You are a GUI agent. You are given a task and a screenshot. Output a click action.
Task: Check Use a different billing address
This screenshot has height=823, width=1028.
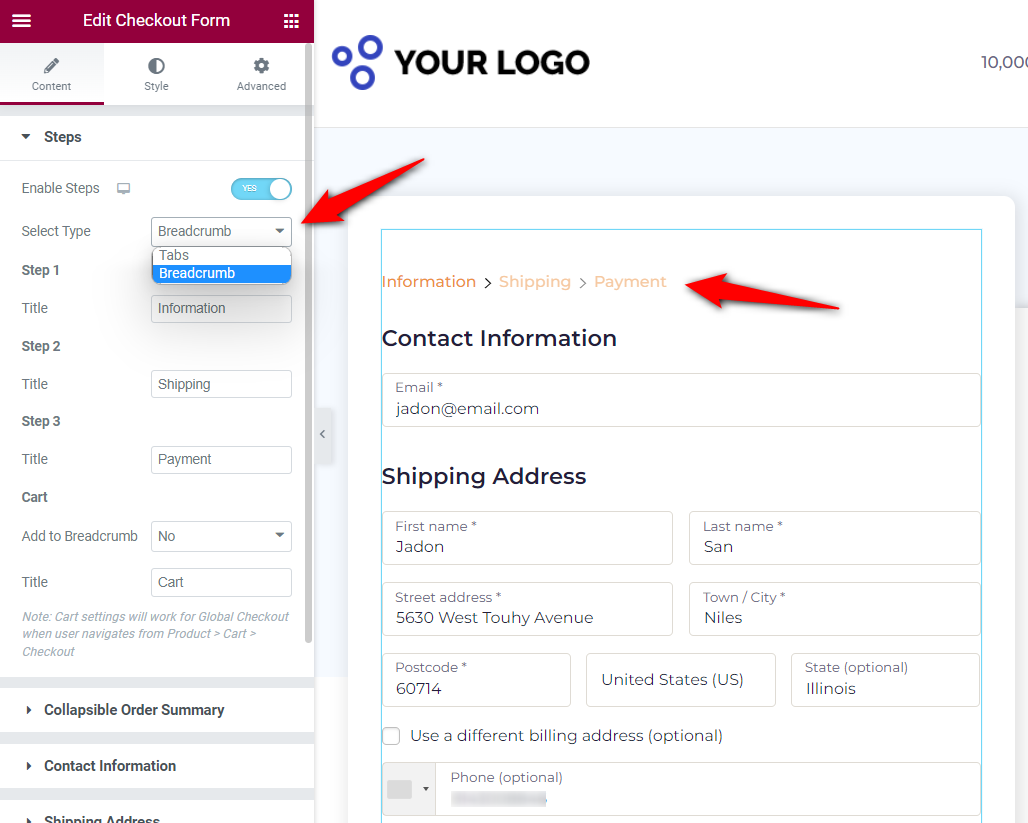pos(391,736)
